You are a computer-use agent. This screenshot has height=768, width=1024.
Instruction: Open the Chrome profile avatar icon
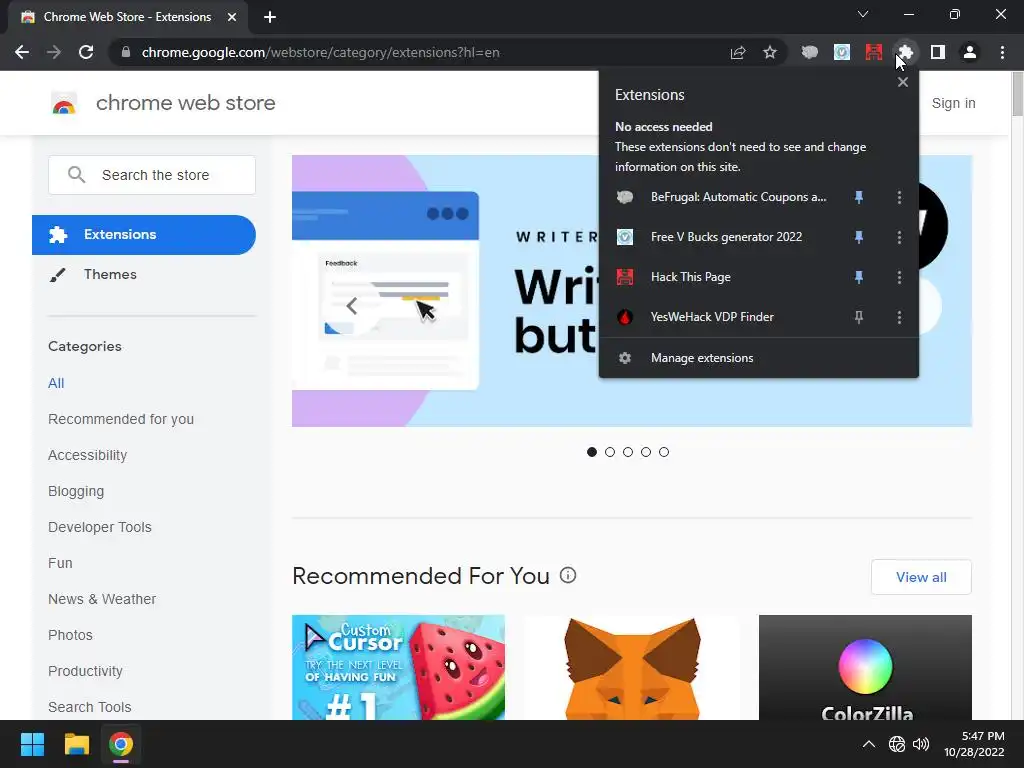coord(970,52)
